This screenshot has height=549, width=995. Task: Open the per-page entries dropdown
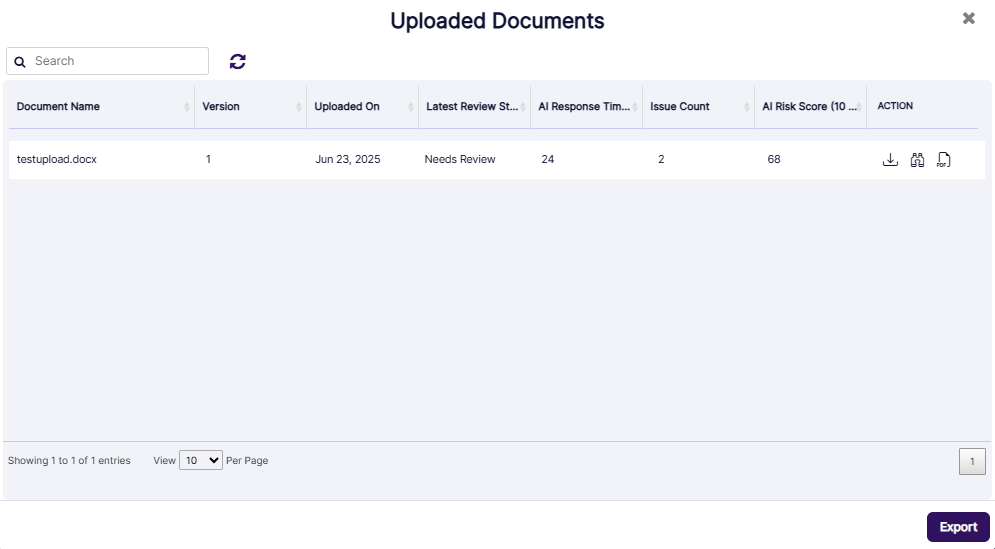click(x=201, y=460)
